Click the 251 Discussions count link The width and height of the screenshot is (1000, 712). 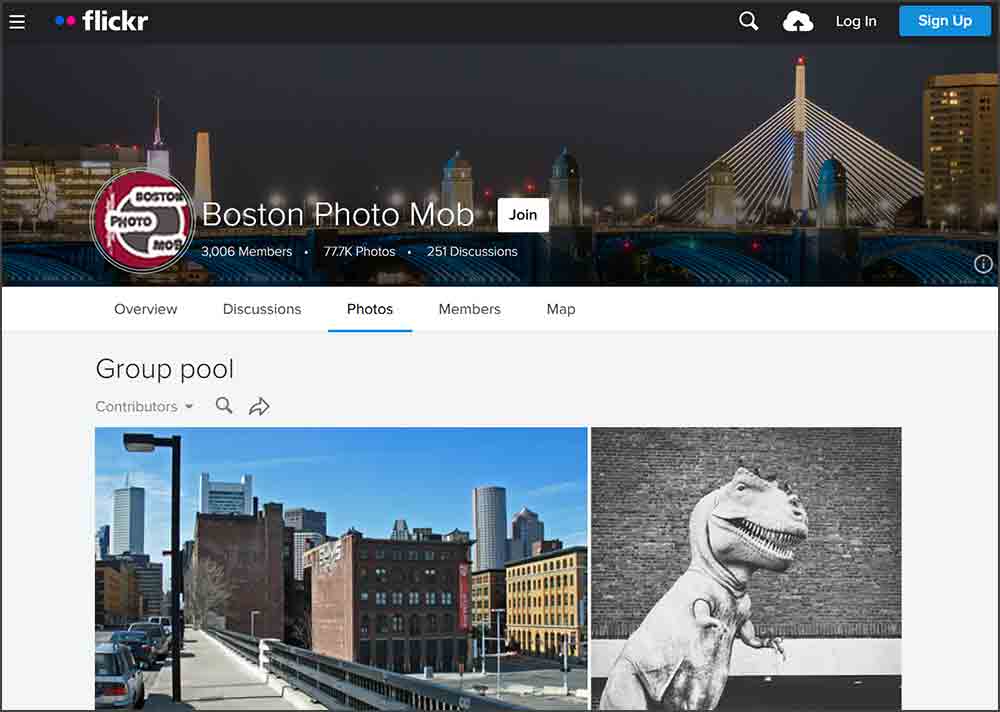472,251
